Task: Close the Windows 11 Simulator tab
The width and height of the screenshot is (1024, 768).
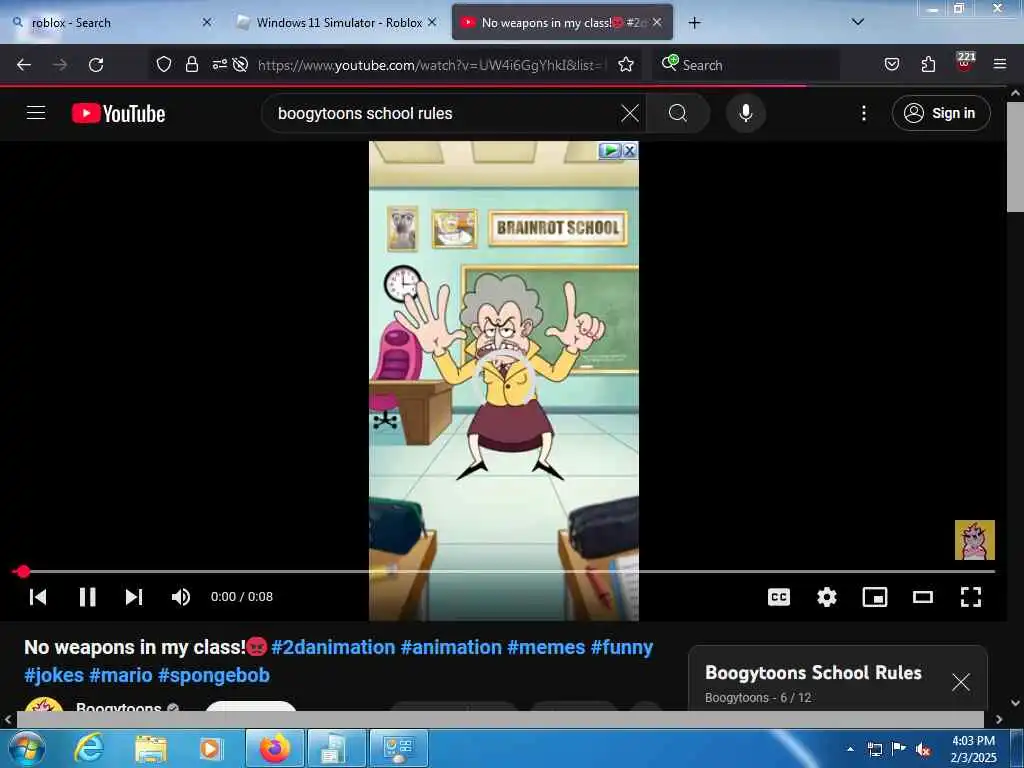Action: [x=432, y=22]
